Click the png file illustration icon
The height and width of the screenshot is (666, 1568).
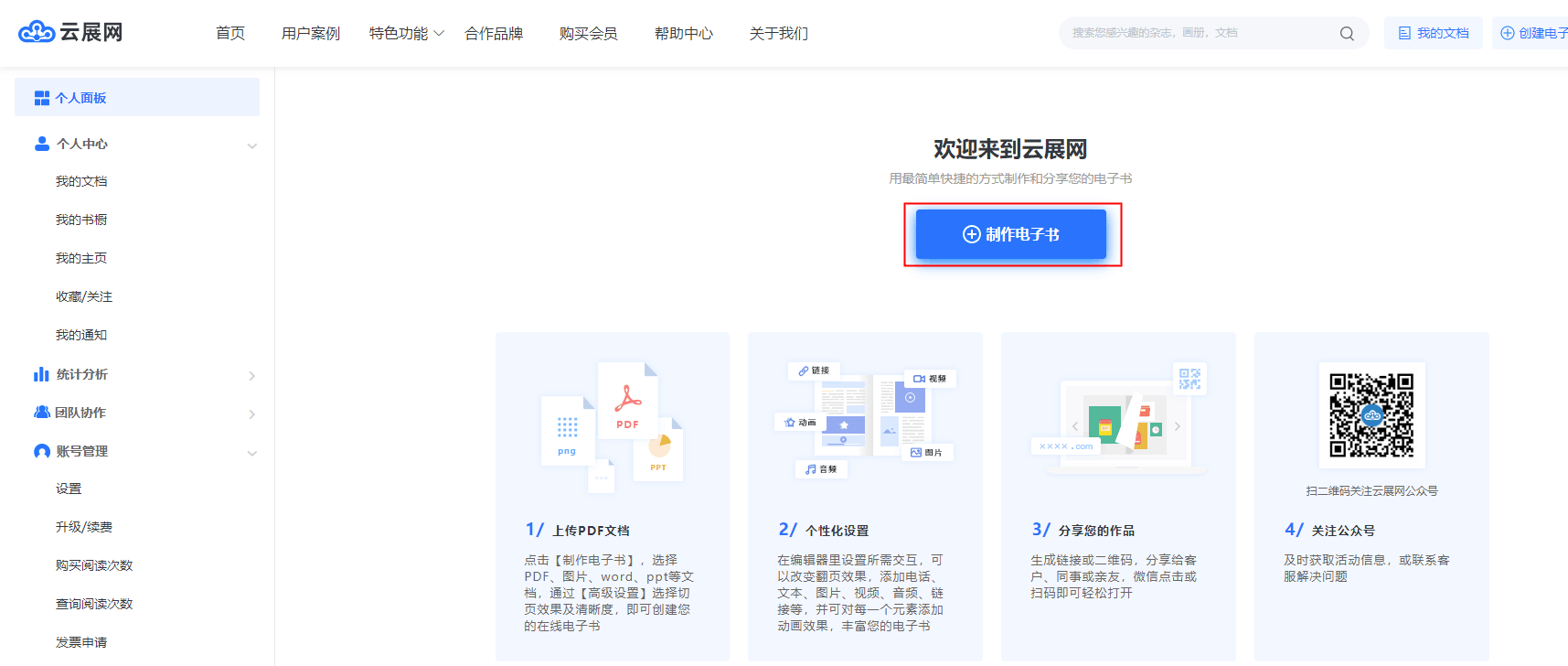point(568,431)
